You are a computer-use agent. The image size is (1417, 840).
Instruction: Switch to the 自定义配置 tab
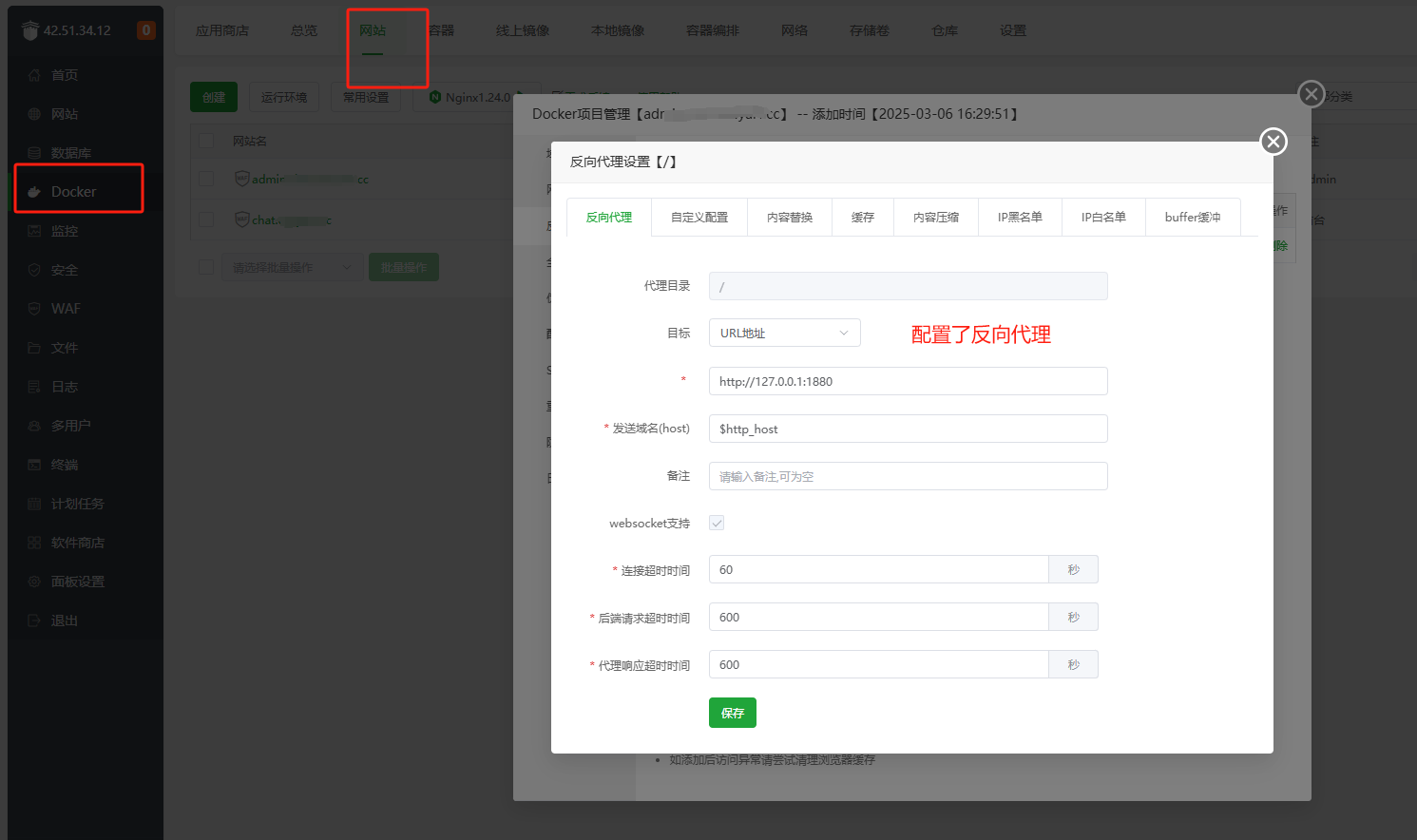699,218
